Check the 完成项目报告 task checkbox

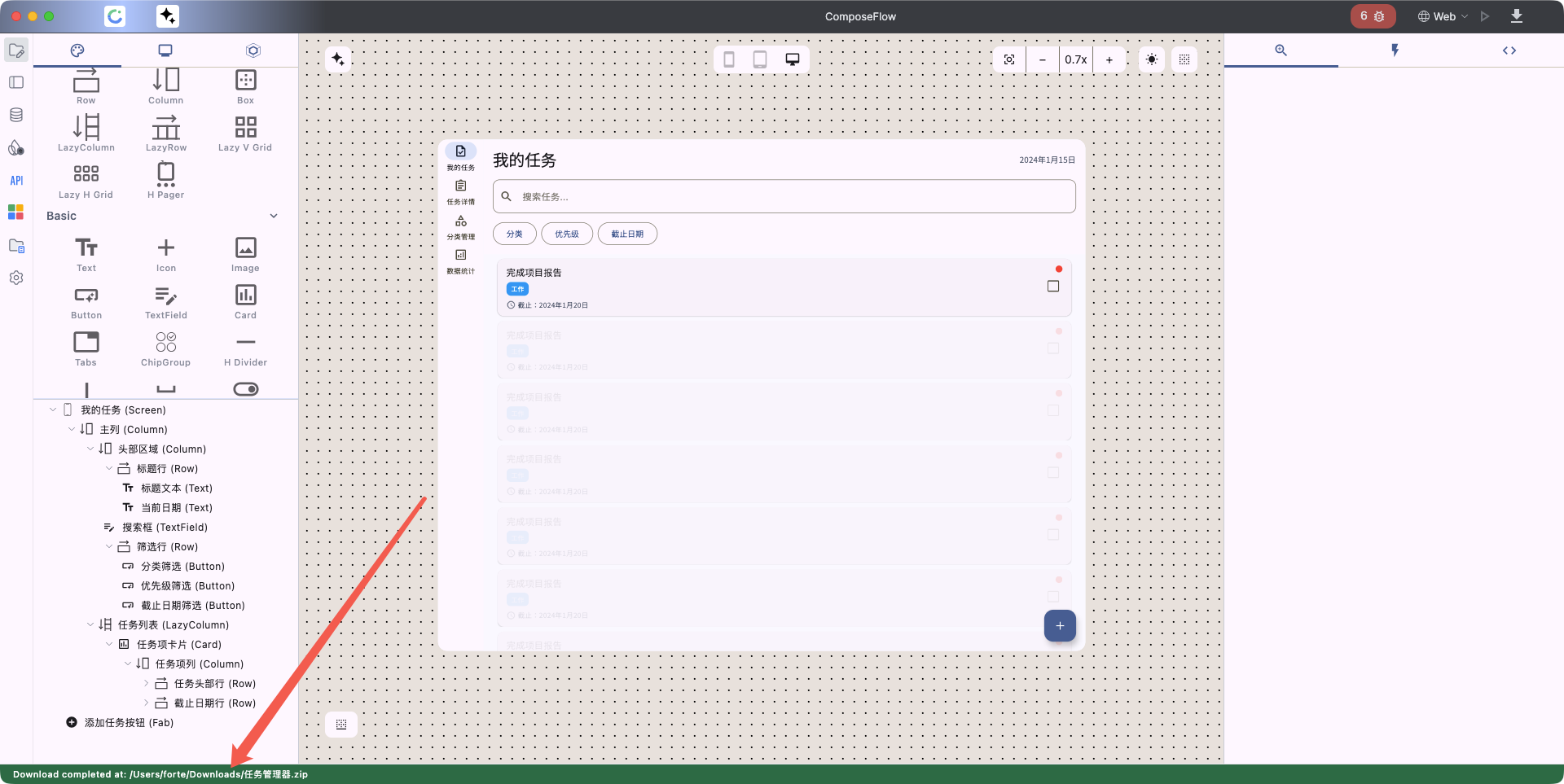tap(1052, 287)
